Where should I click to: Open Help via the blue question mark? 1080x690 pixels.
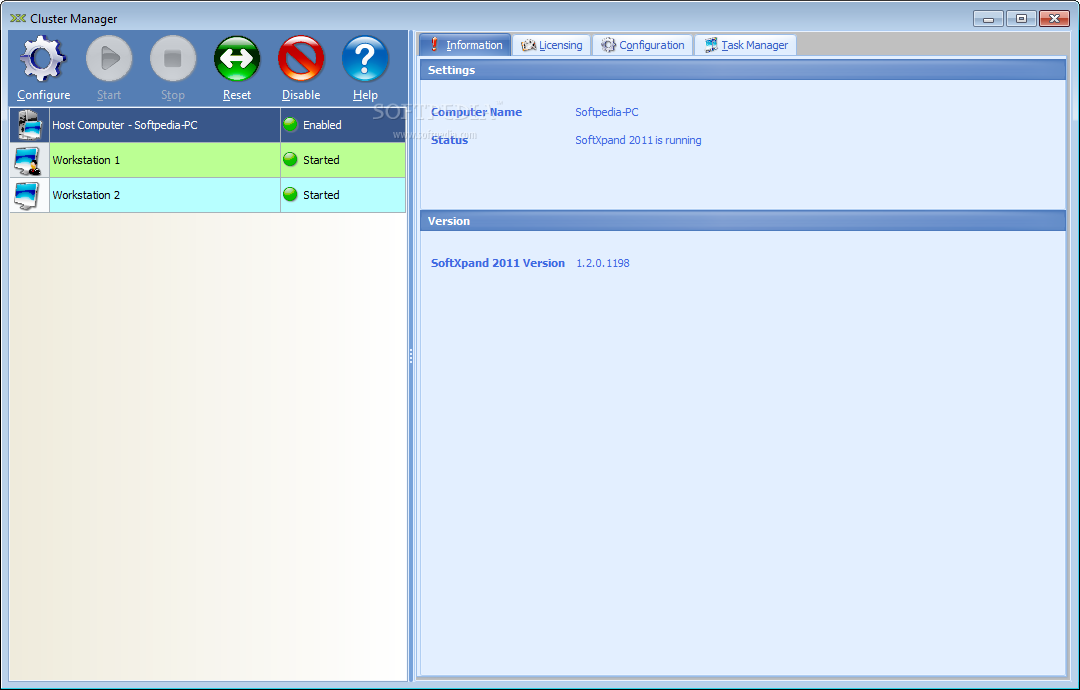[x=365, y=59]
